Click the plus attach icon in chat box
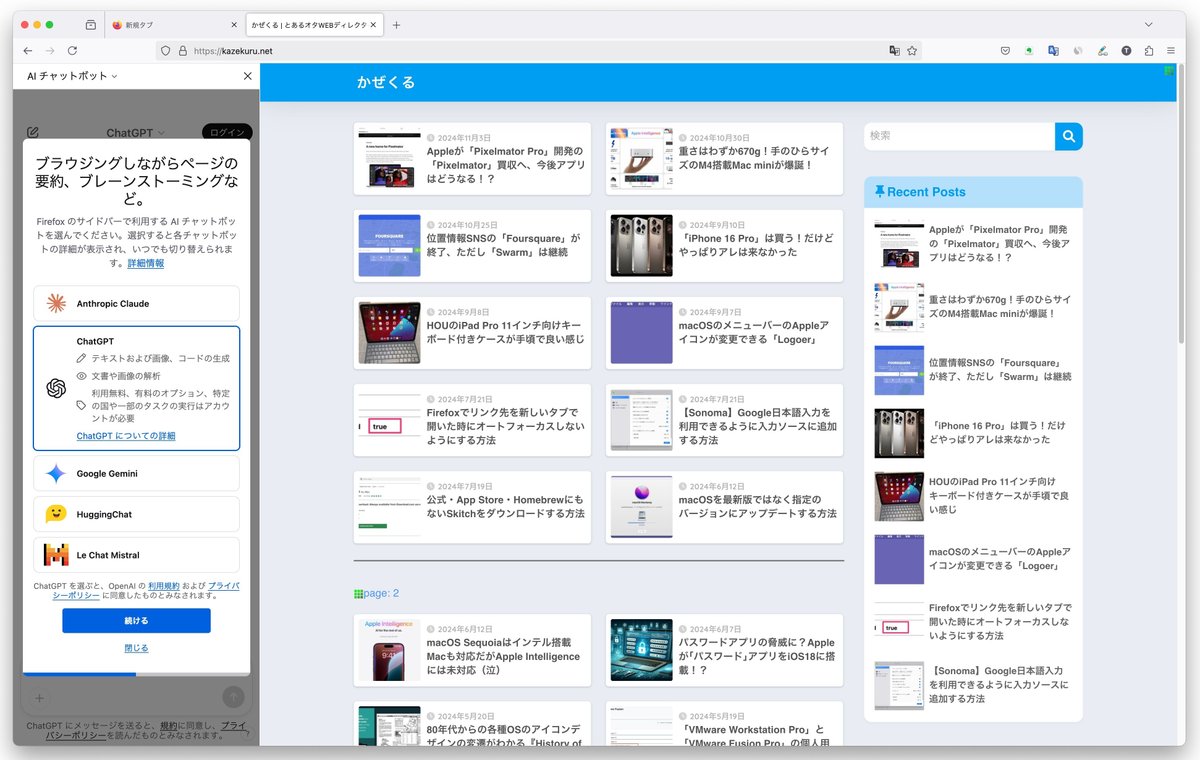 39,697
